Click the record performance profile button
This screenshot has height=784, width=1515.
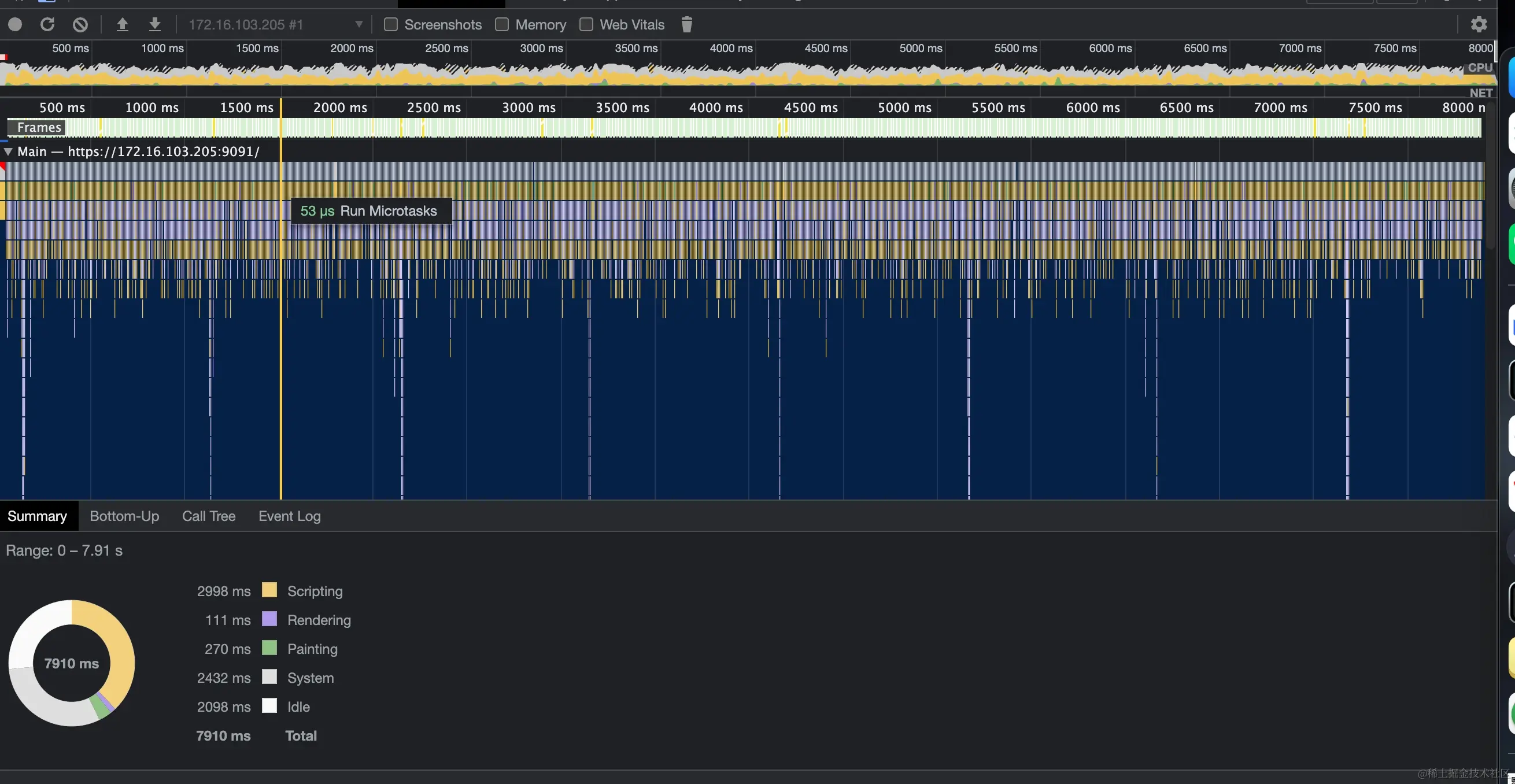(15, 24)
